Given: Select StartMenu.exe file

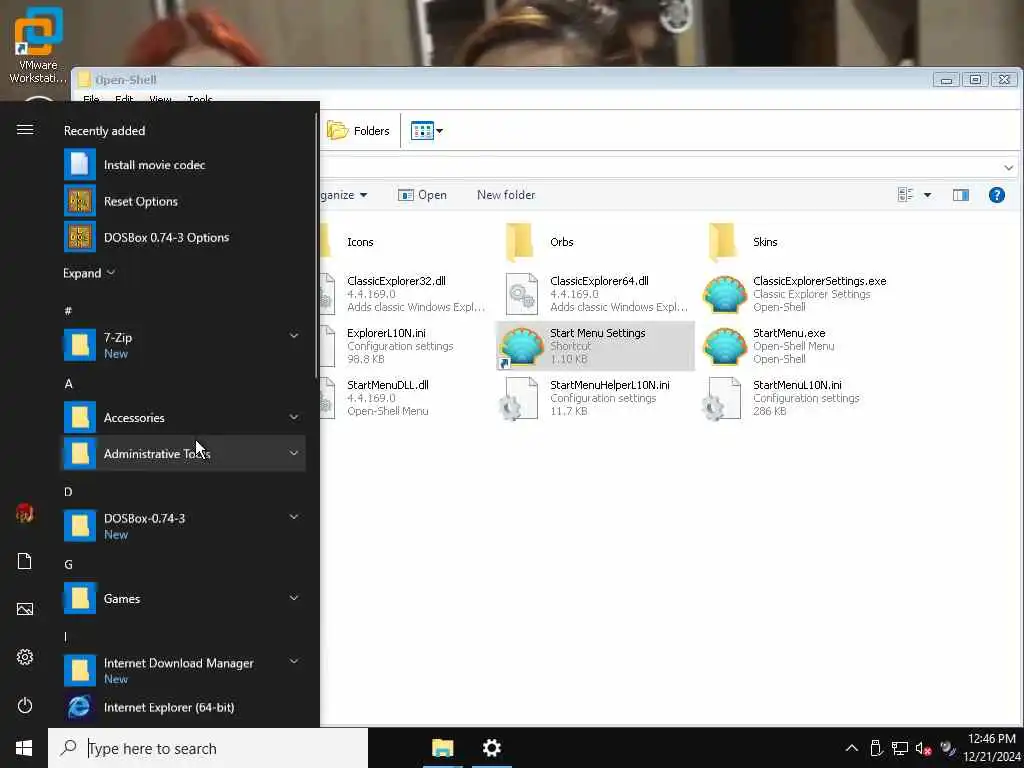Looking at the screenshot, I should pyautogui.click(x=797, y=345).
